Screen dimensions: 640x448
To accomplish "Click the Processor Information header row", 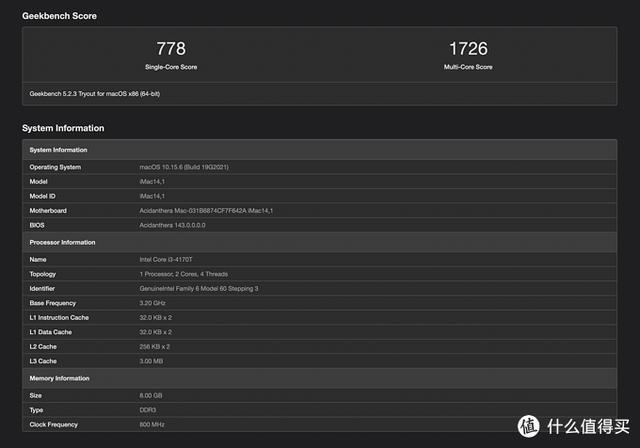I will tap(320, 242).
